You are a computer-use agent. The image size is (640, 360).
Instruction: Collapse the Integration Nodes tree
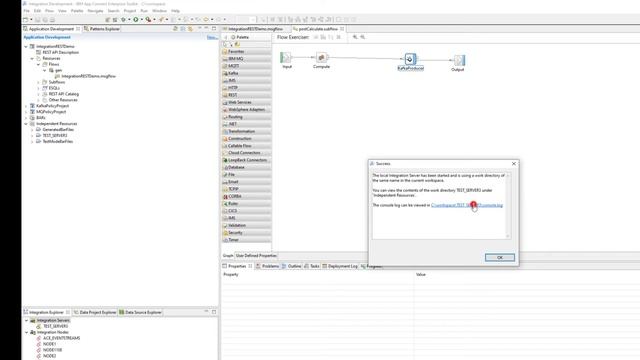tap(27, 332)
